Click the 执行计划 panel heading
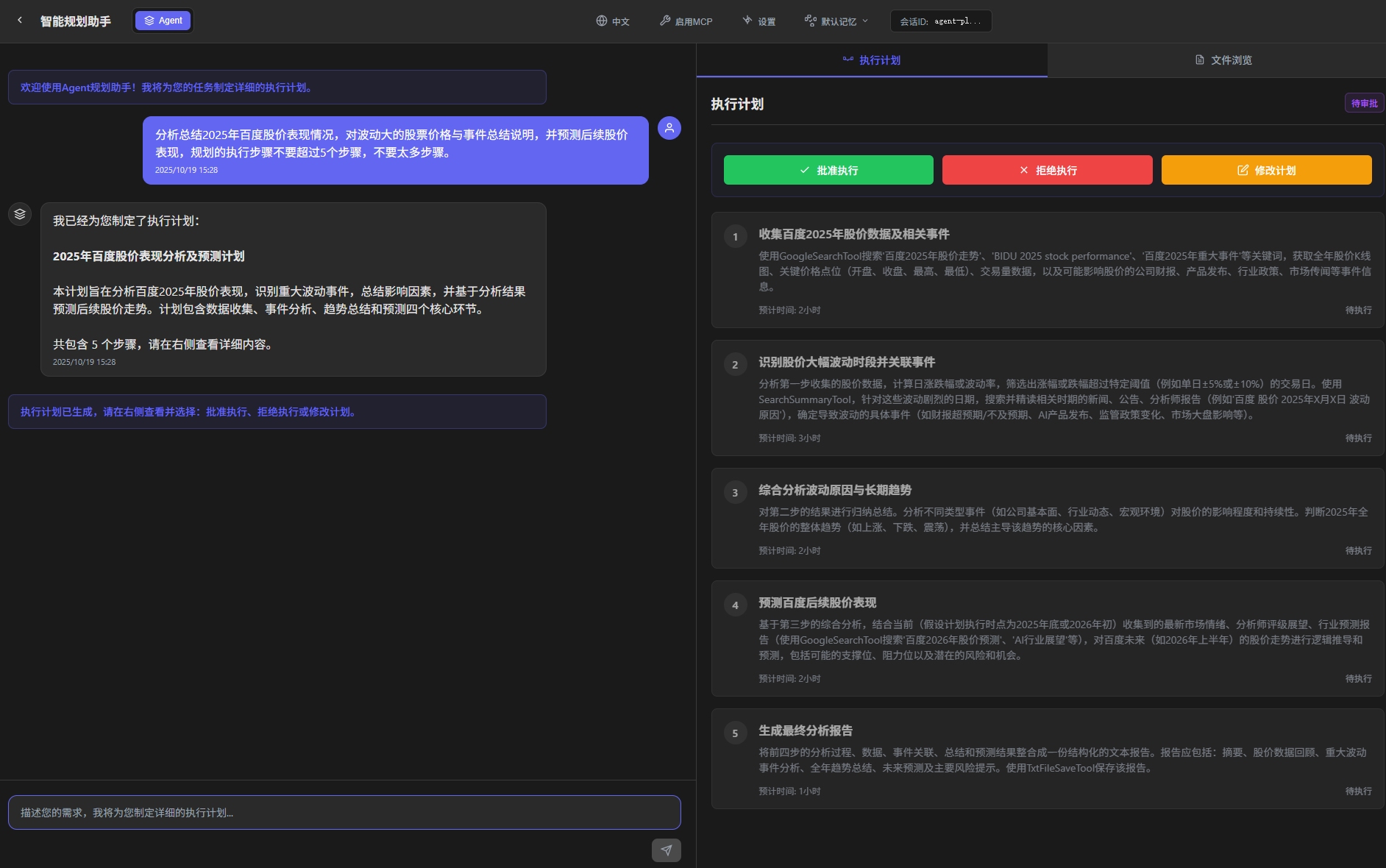This screenshot has width=1386, height=868. pyautogui.click(x=737, y=104)
